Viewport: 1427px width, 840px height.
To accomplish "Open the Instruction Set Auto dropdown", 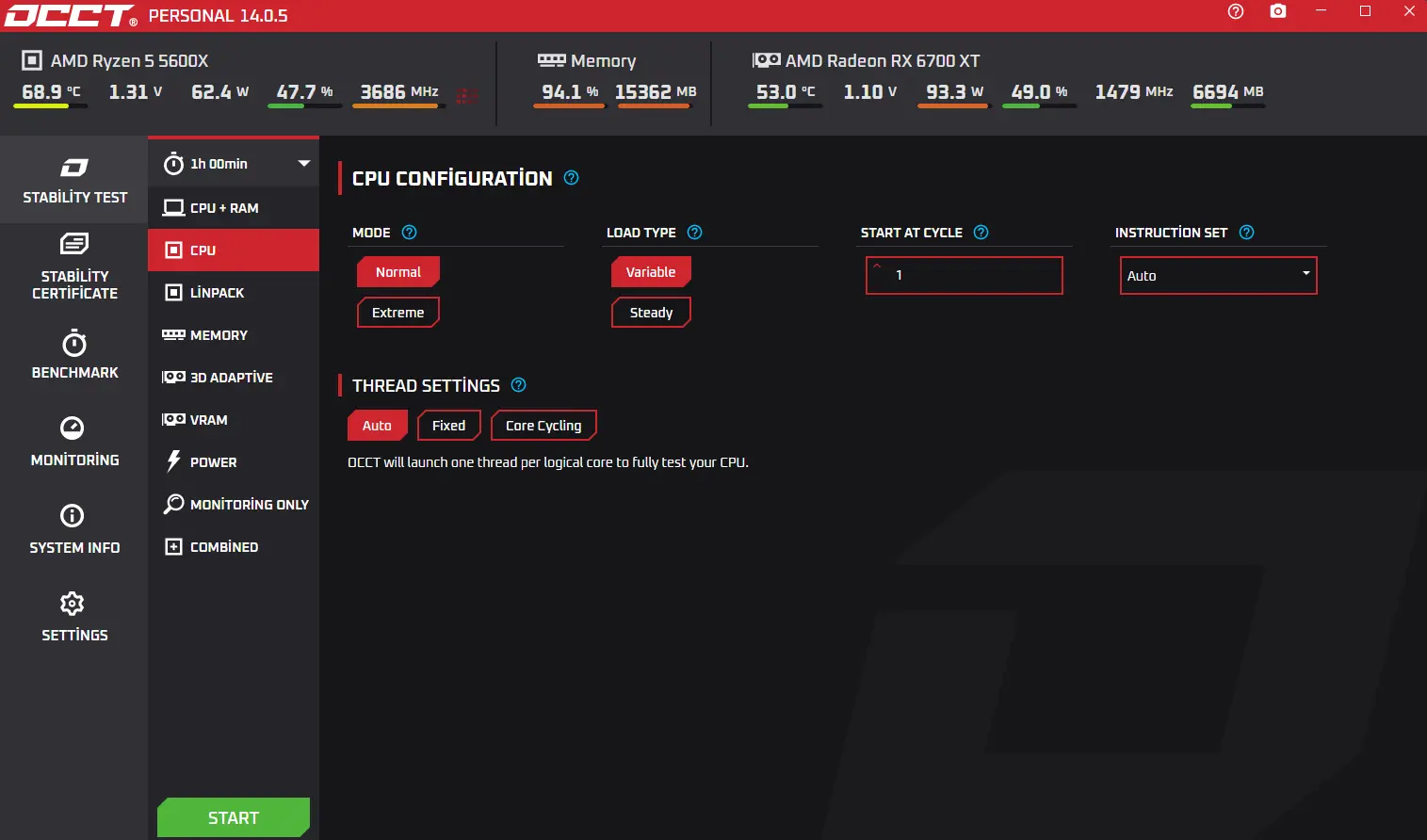I will [1218, 275].
